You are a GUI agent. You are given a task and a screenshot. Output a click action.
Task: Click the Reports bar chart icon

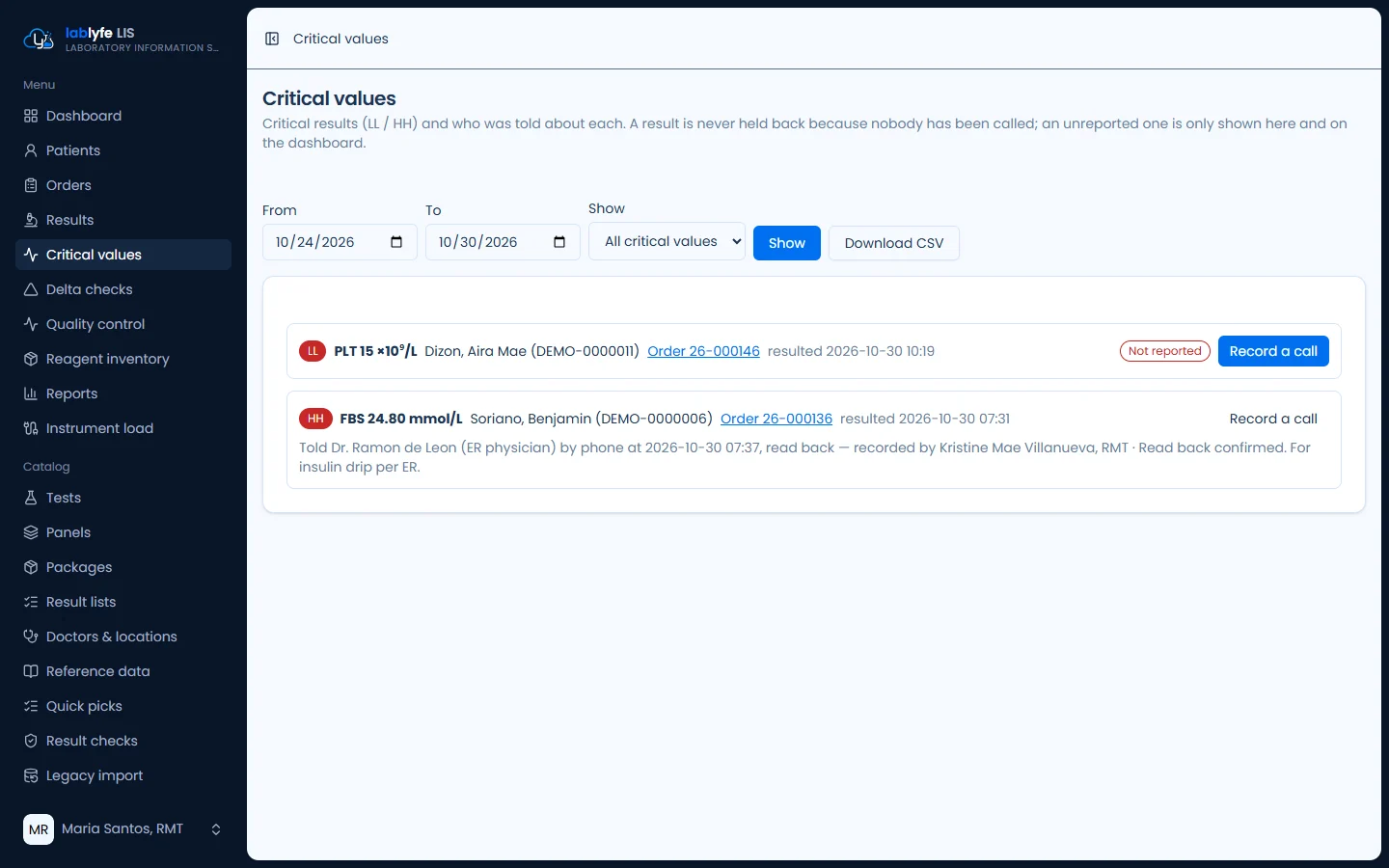[31, 393]
